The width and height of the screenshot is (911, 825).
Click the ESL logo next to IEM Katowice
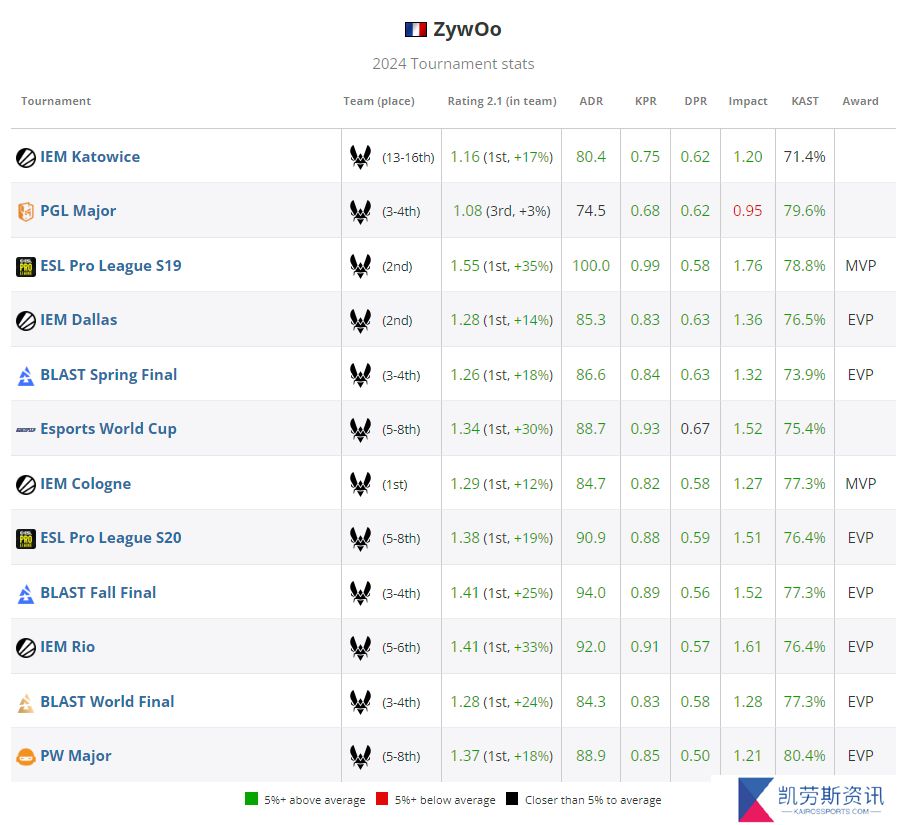pos(26,157)
